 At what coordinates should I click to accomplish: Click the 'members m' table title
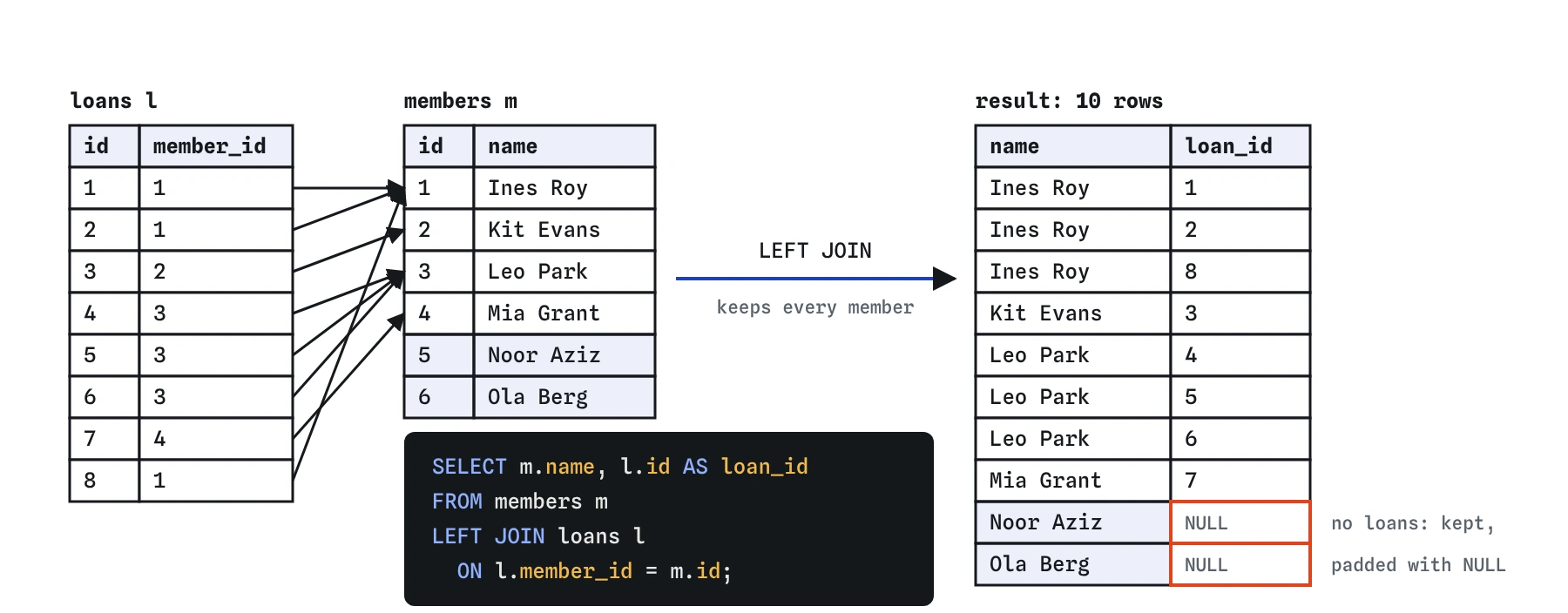click(460, 101)
